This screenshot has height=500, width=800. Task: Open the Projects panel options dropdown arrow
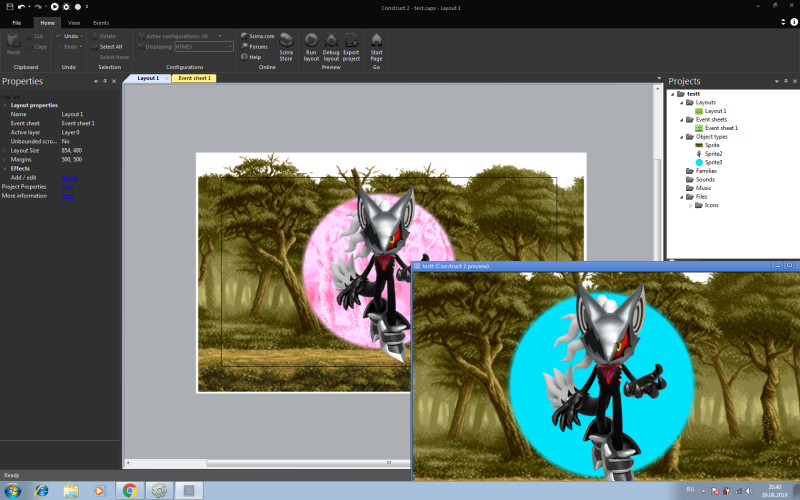777,81
